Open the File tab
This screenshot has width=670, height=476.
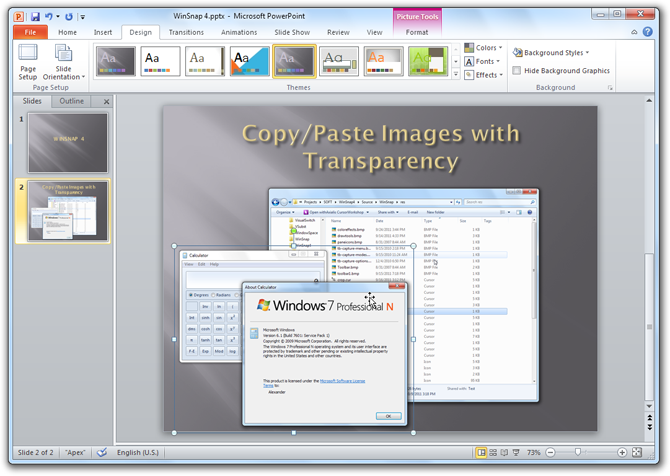click(x=30, y=32)
